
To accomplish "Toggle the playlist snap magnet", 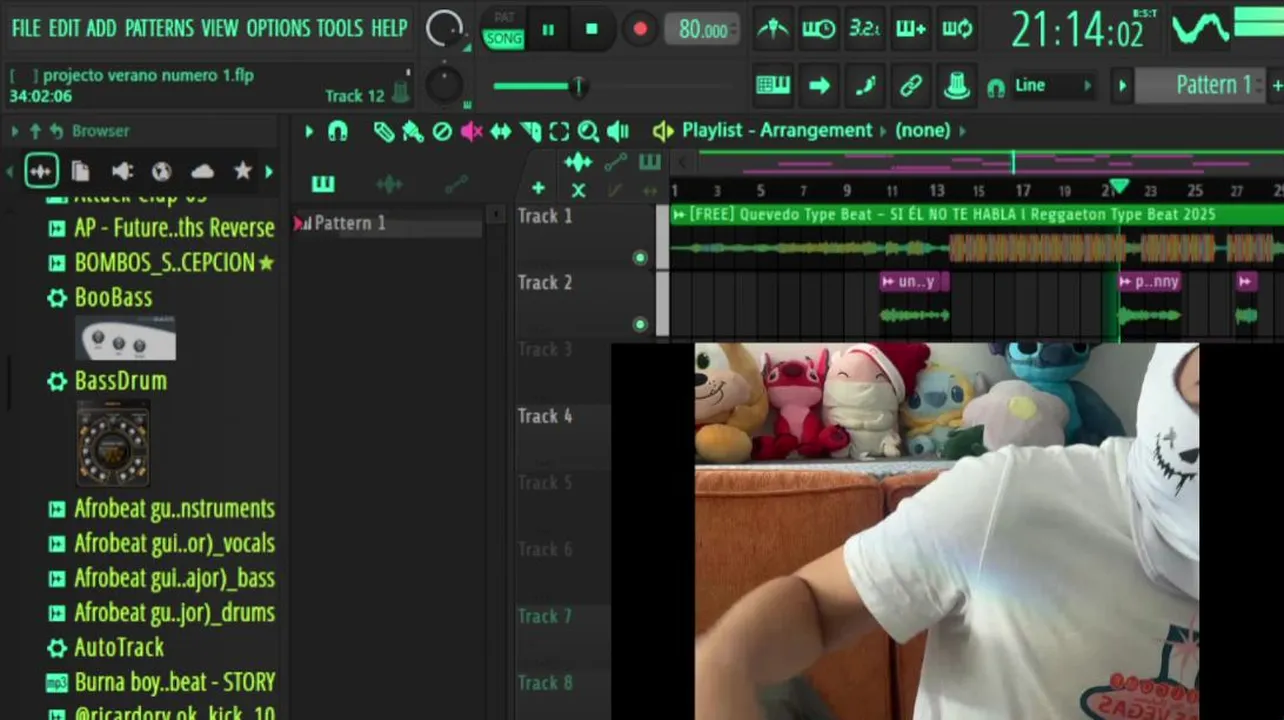I will (x=338, y=131).
